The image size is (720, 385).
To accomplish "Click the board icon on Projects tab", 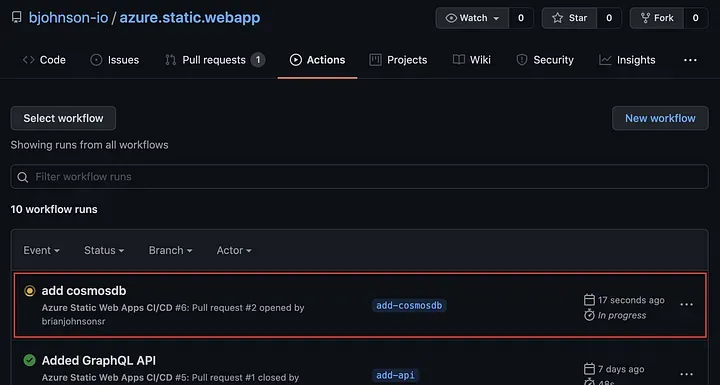I will pyautogui.click(x=375, y=60).
